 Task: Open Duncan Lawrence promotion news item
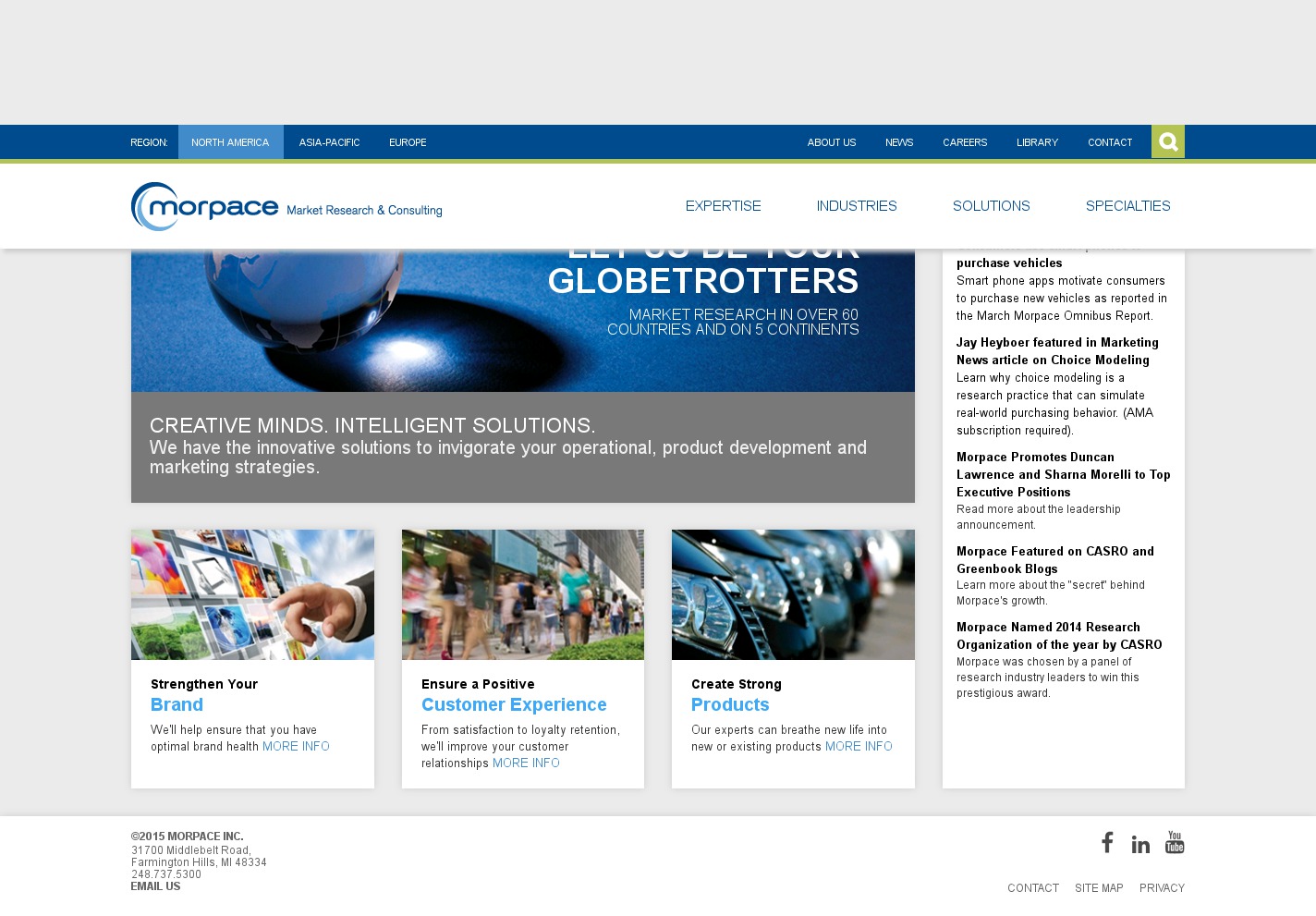click(1064, 474)
